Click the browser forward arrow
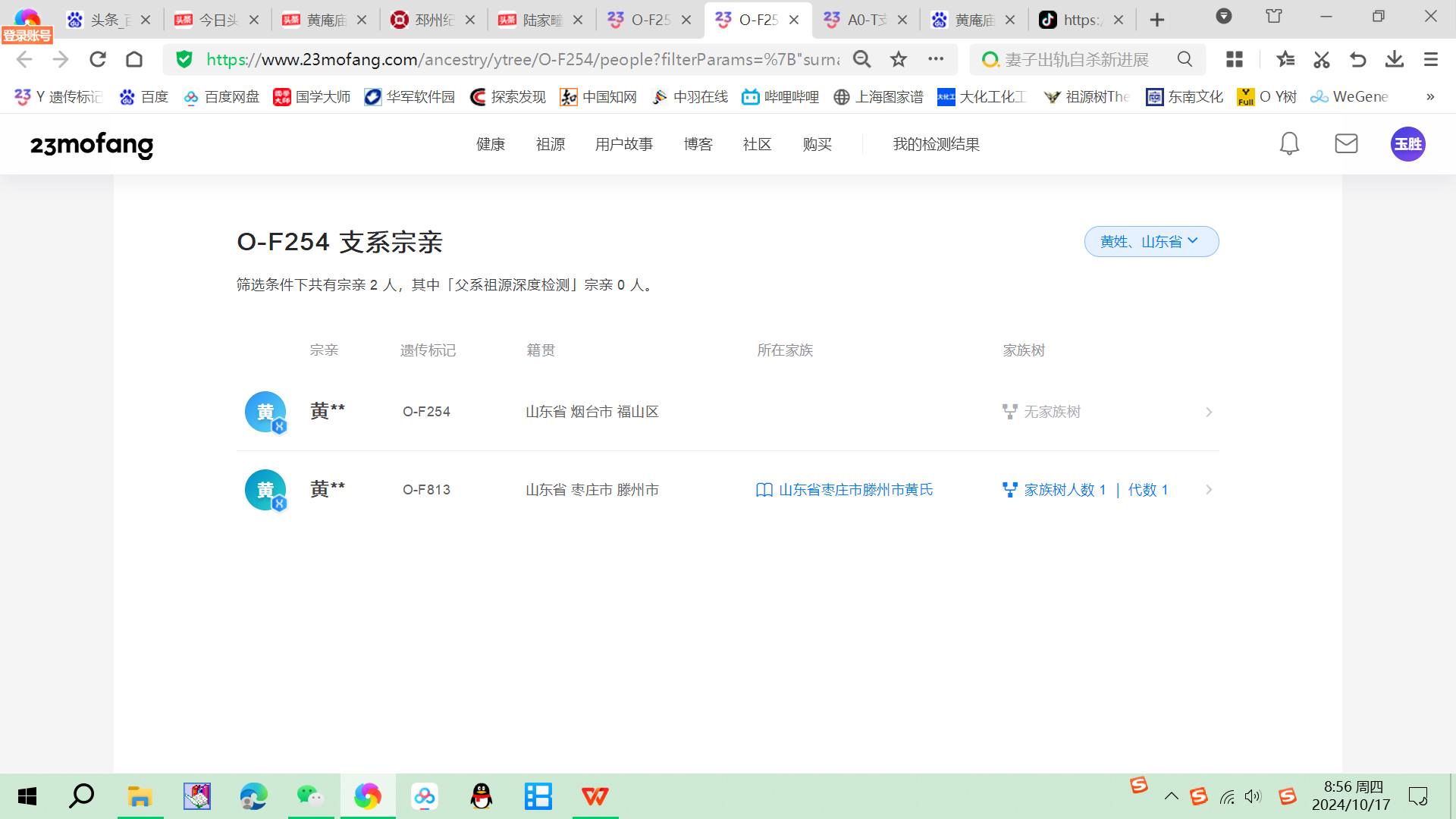 click(x=61, y=59)
